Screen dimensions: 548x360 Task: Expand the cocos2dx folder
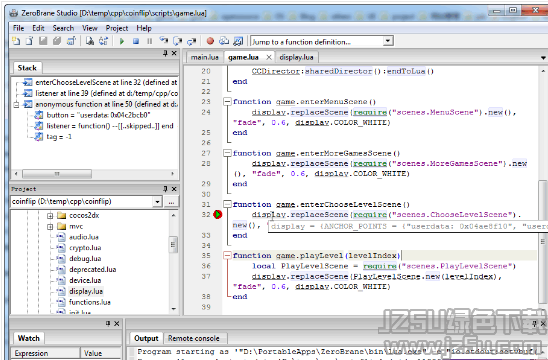point(50,215)
